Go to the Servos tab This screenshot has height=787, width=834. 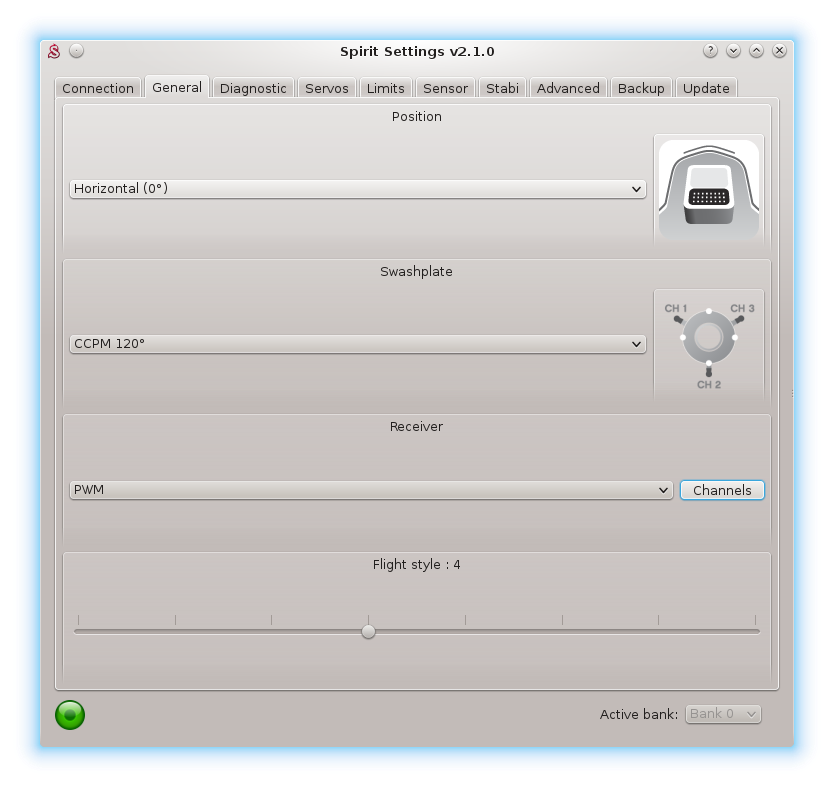pyautogui.click(x=327, y=88)
